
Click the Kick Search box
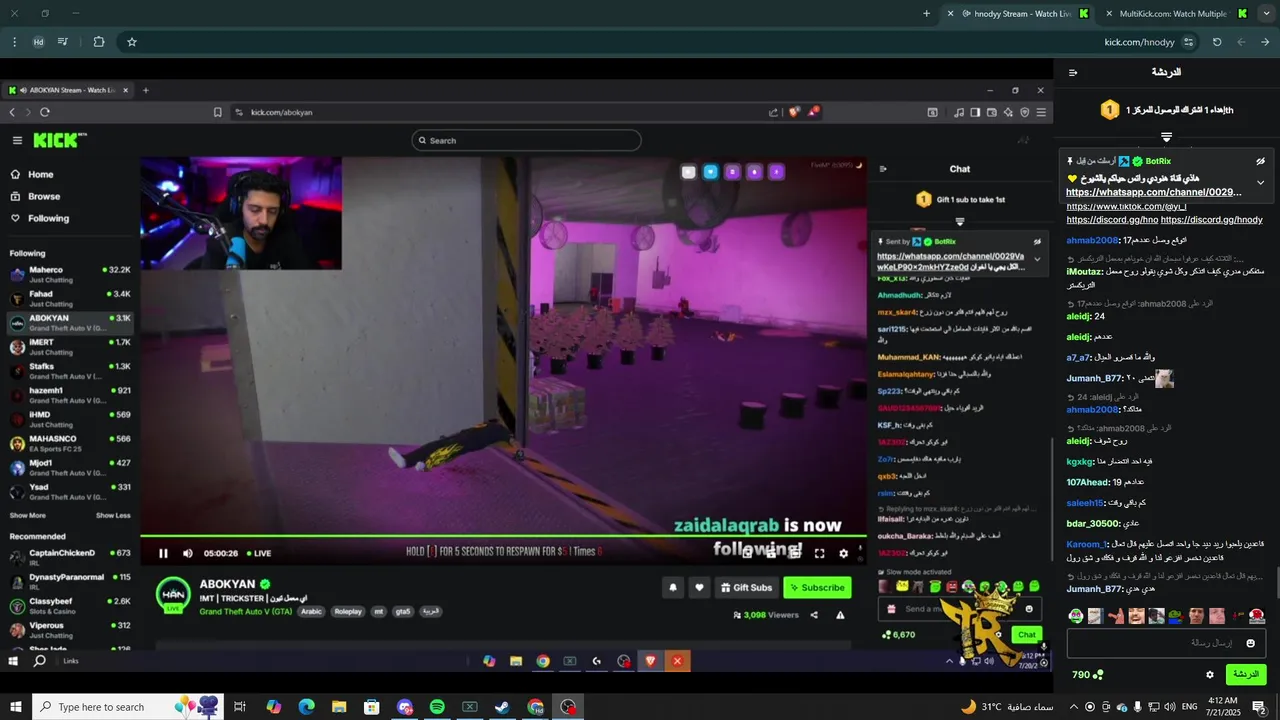(526, 141)
